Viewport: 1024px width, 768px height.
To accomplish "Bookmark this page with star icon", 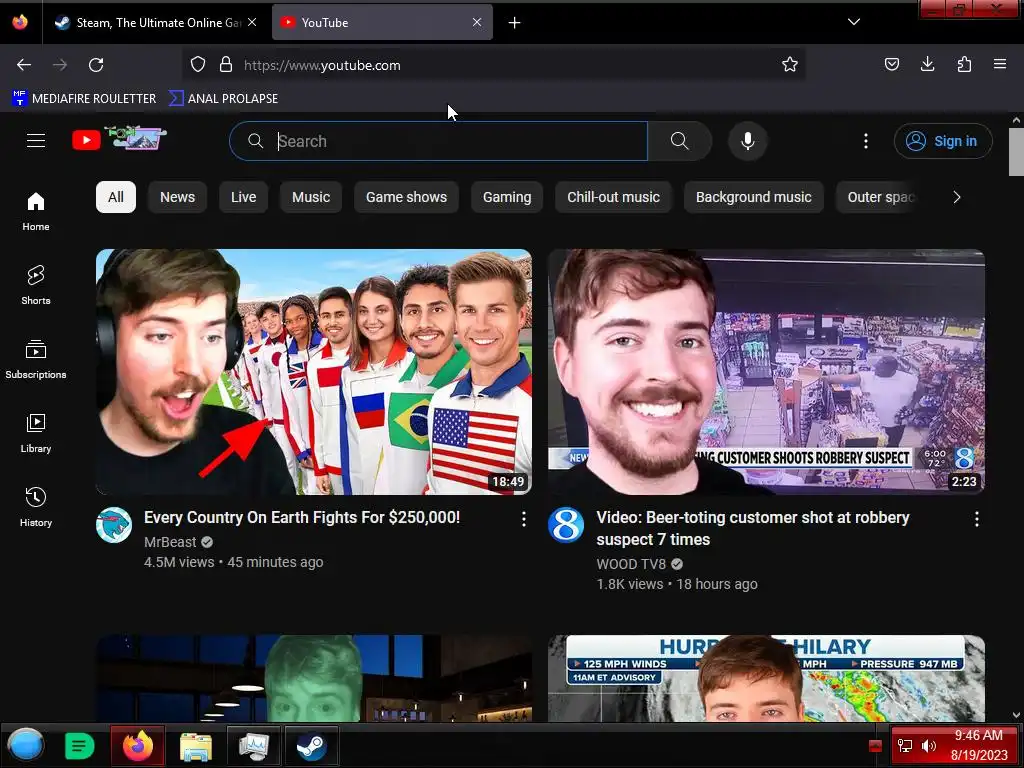I will pos(790,64).
